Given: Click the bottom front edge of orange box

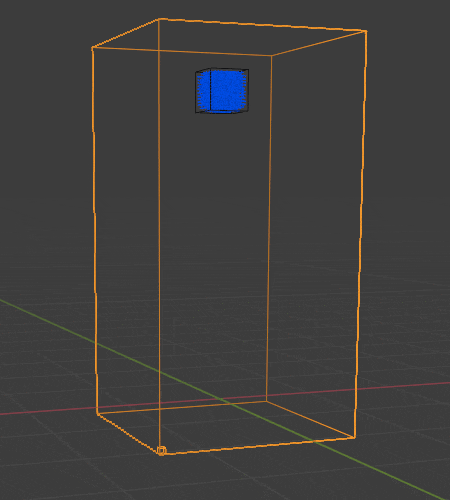Looking at the screenshot, I should click(x=258, y=444).
